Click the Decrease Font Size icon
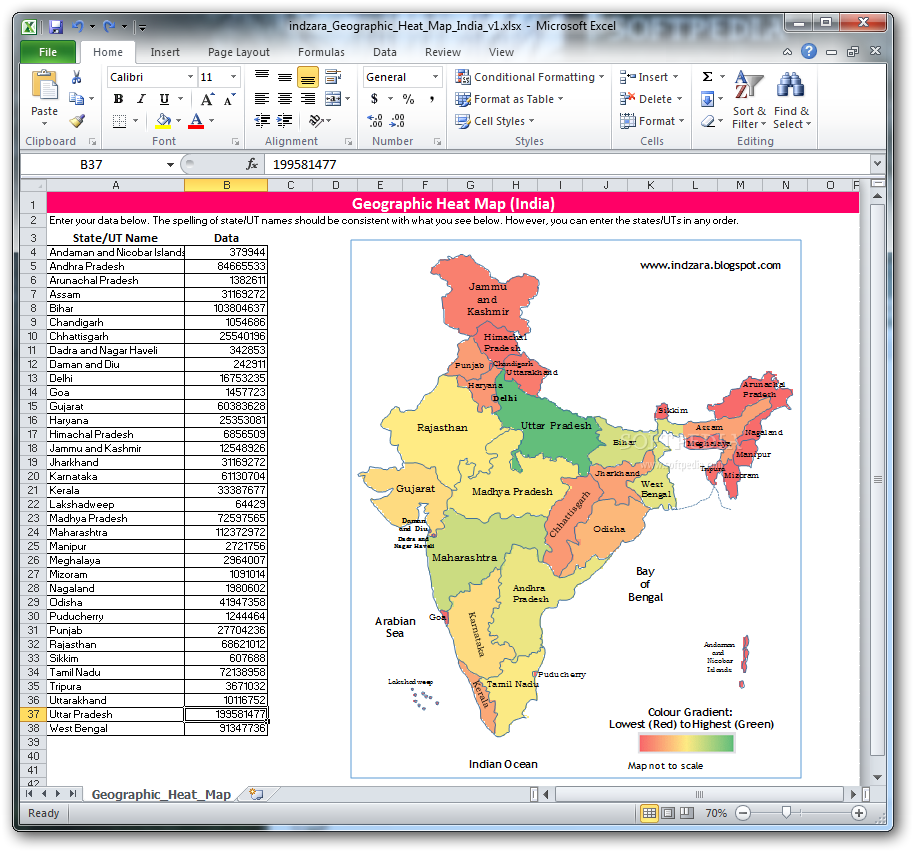The height and width of the screenshot is (852, 914). tap(230, 100)
